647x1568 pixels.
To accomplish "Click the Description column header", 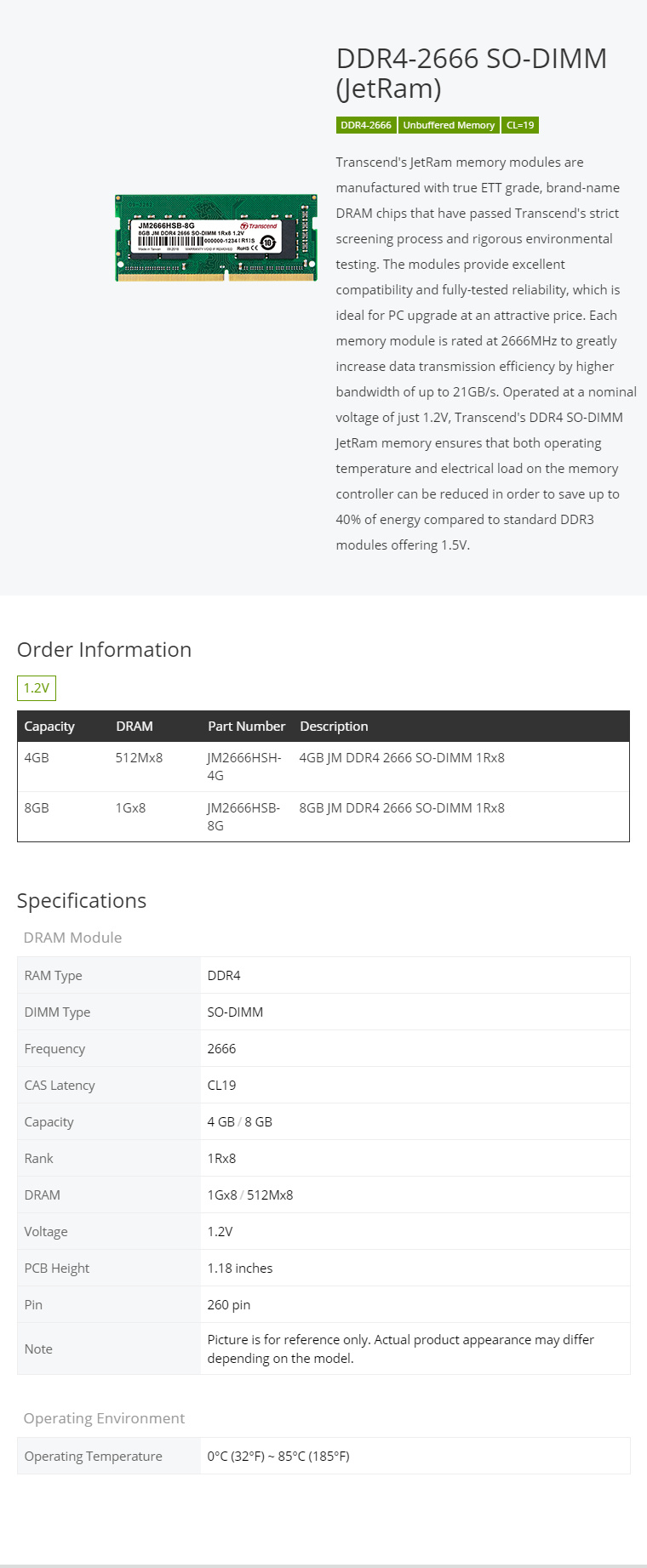I will coord(334,727).
